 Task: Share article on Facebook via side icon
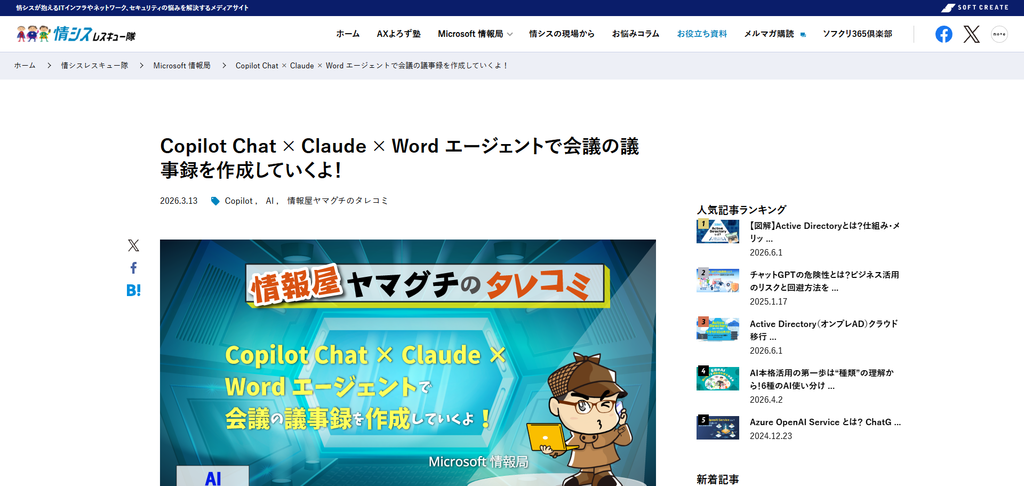point(133,268)
